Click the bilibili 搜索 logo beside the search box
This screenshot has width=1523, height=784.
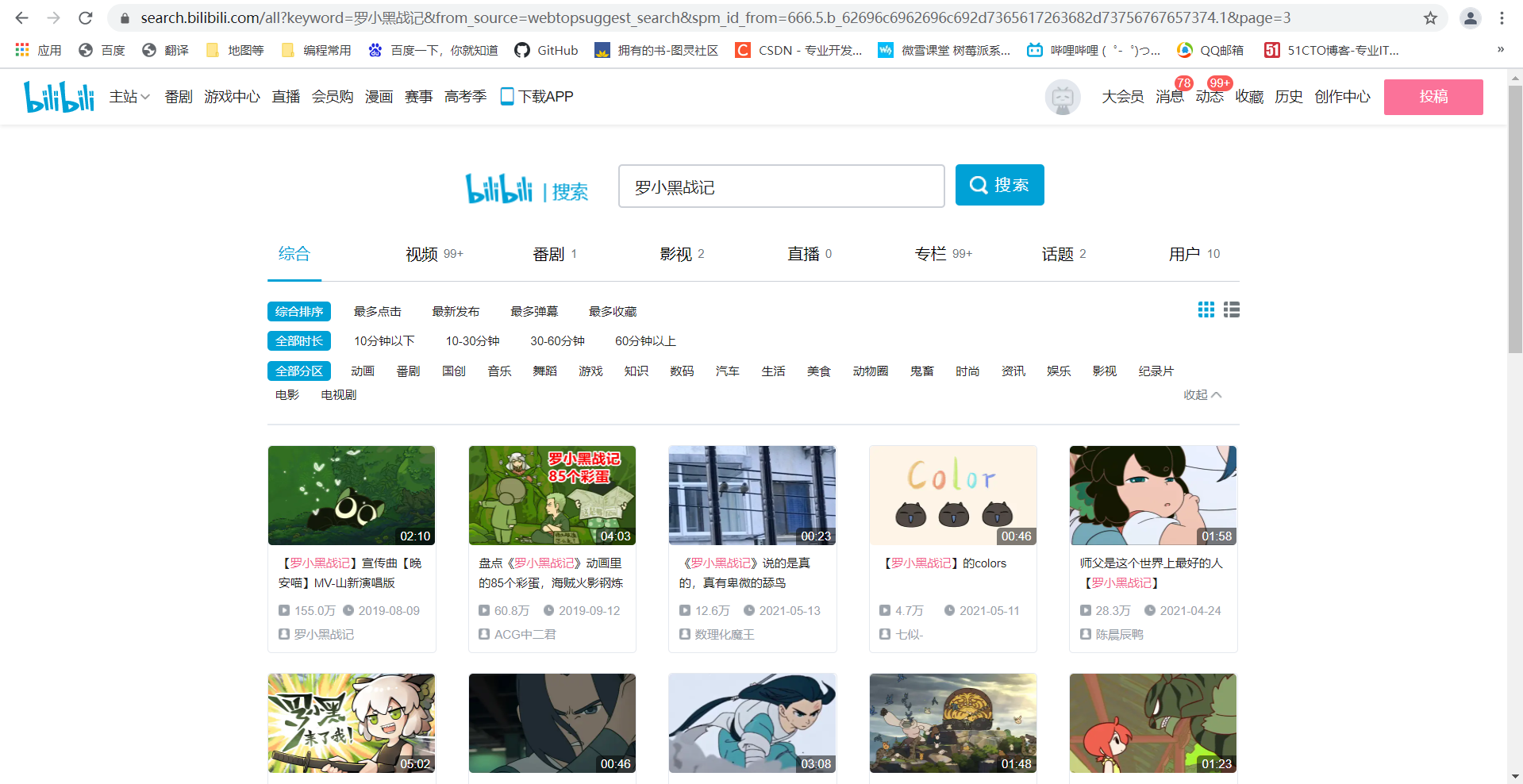(527, 188)
